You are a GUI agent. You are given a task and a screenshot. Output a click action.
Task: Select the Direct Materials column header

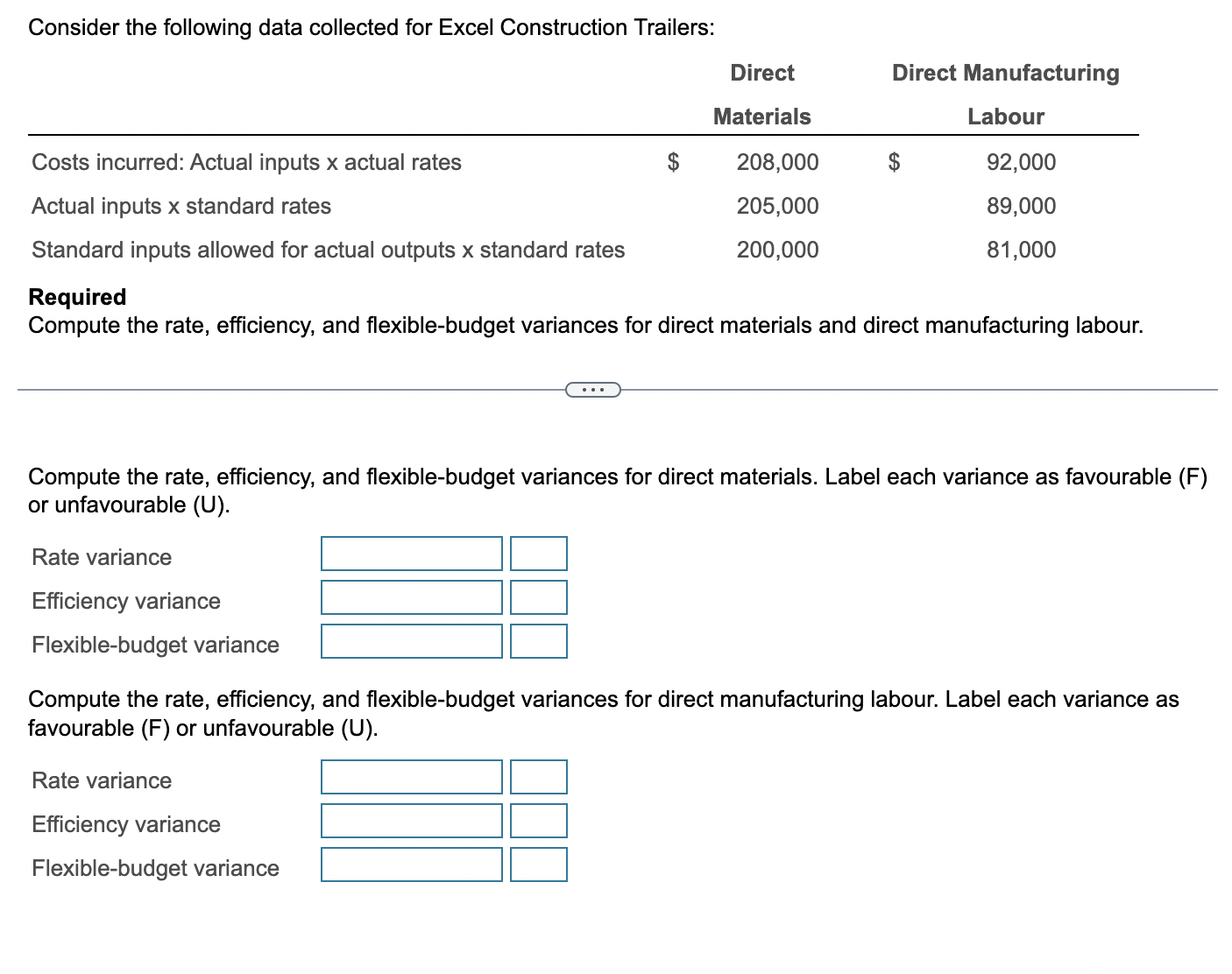point(761,94)
